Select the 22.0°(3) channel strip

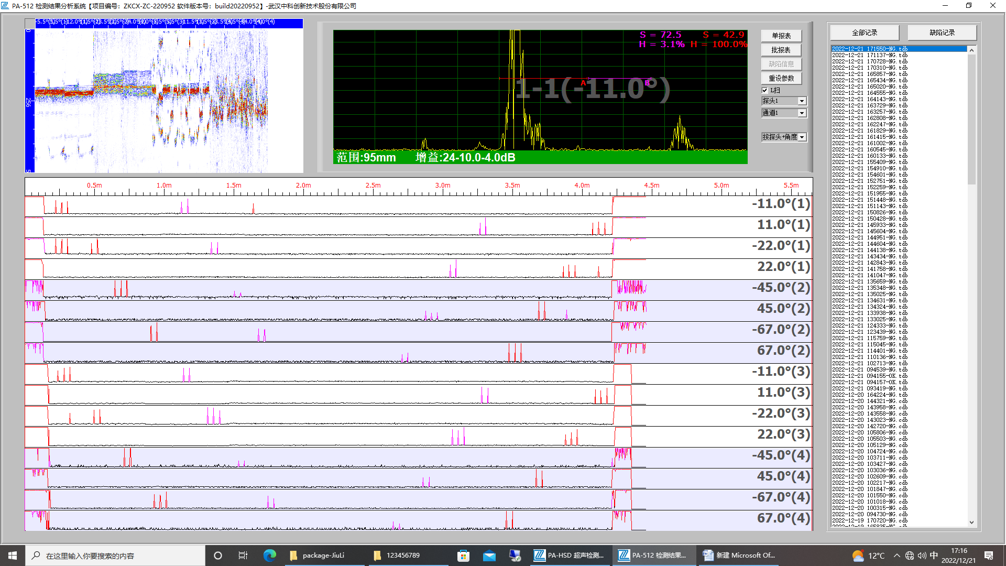[x=418, y=436]
